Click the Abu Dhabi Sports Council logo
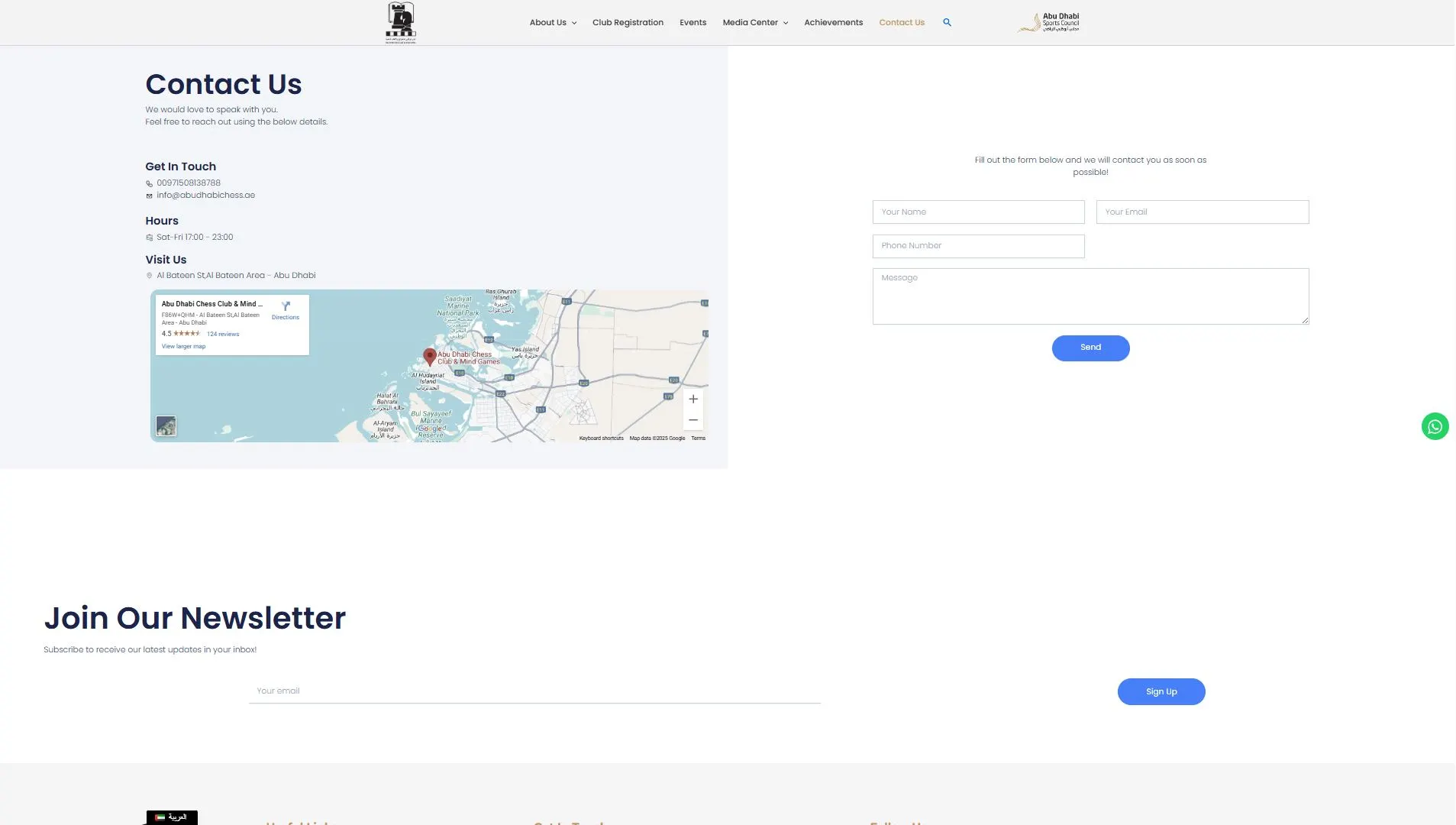The height and width of the screenshot is (825, 1456). (x=1048, y=22)
